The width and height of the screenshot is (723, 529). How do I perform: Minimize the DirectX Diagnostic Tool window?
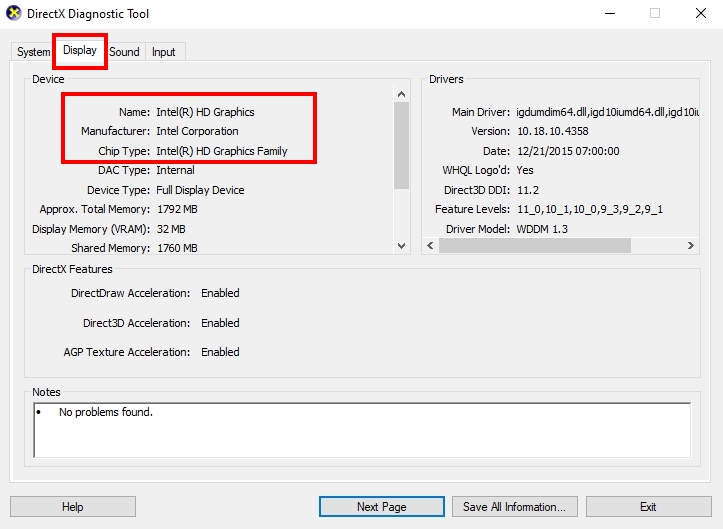(610, 13)
